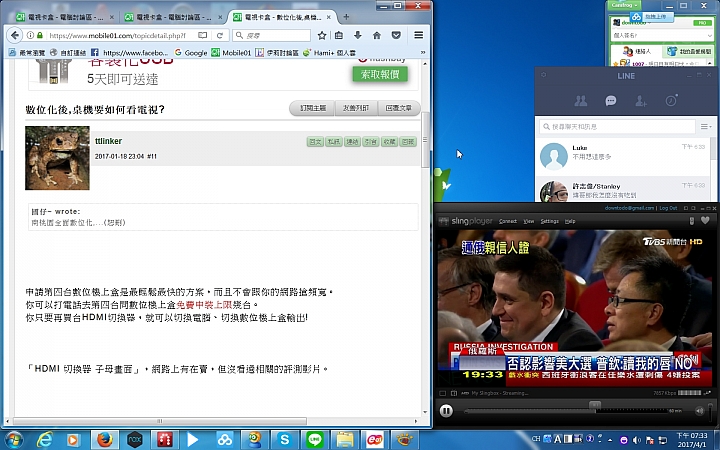This screenshot has height=450, width=720.
Task: Go to Firefox home page icon
Action: click(x=377, y=35)
